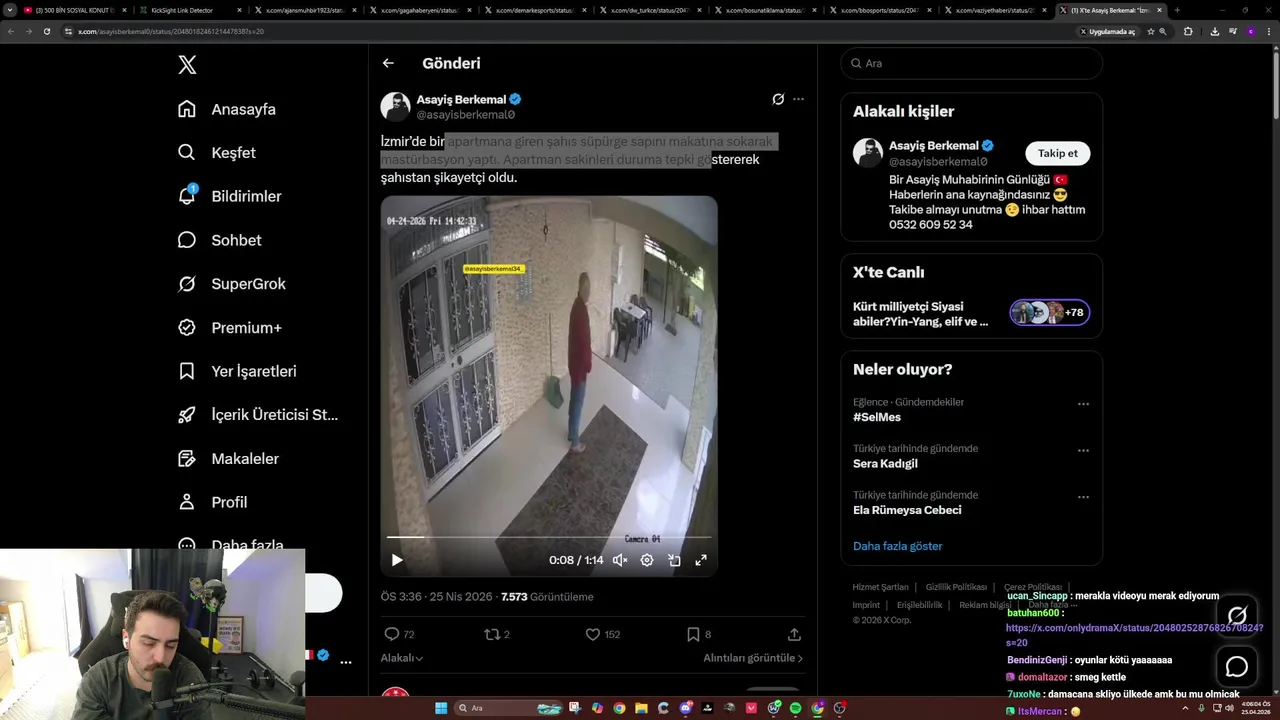Screen dimensions: 1280x720
Task: Open post three-dot more menu
Action: 798,99
